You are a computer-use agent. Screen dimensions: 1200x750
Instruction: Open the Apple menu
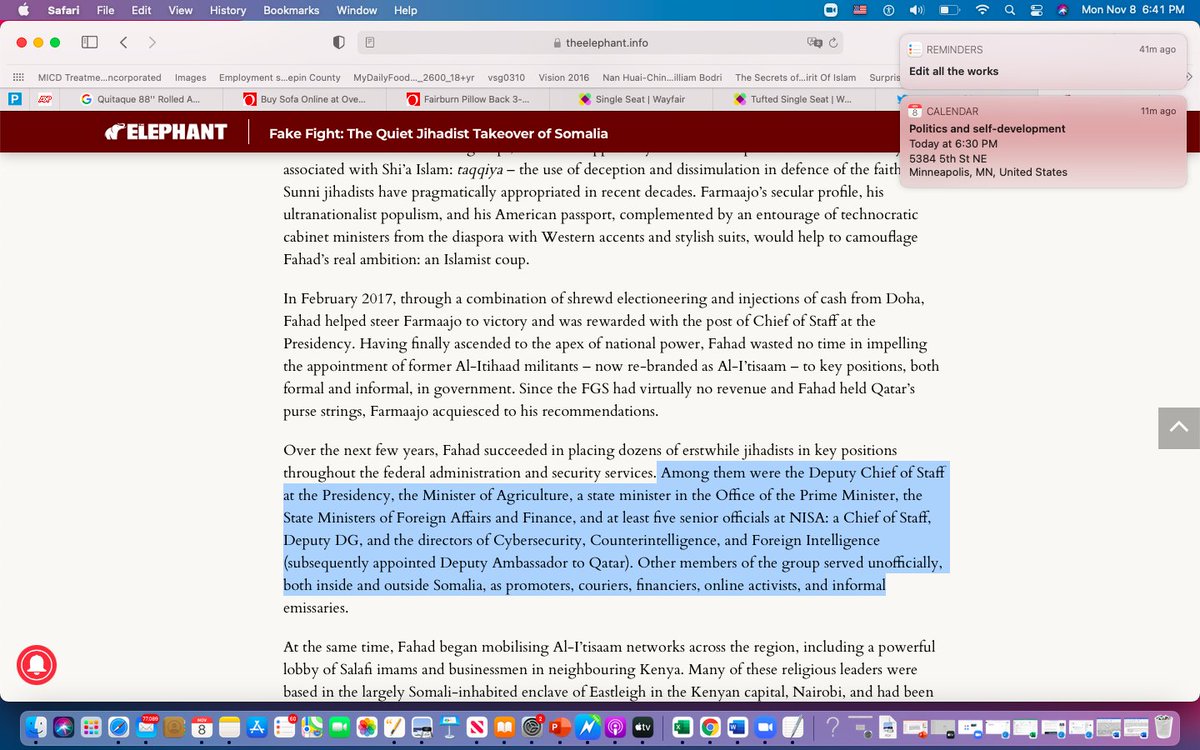pos(23,10)
